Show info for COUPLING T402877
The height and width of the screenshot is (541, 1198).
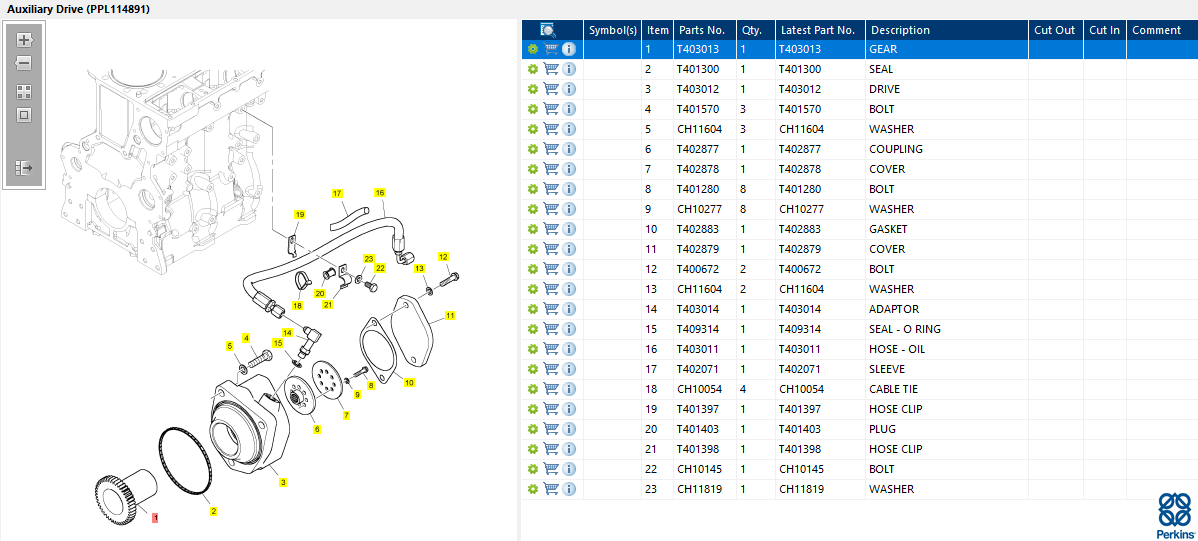569,149
